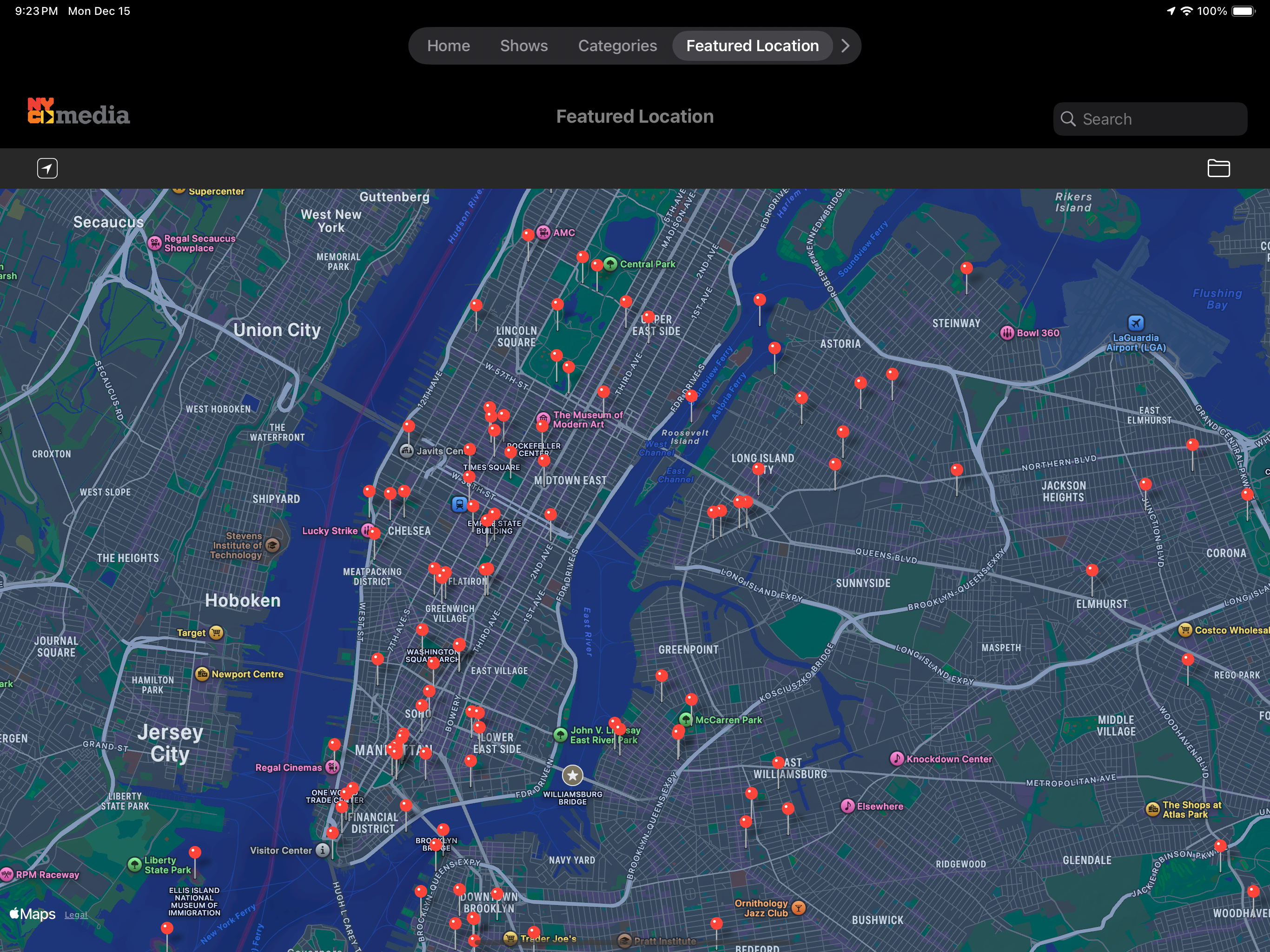Tap the MIDDLE VILLAGE label
Screen dimensions: 1270x952
[1116, 726]
